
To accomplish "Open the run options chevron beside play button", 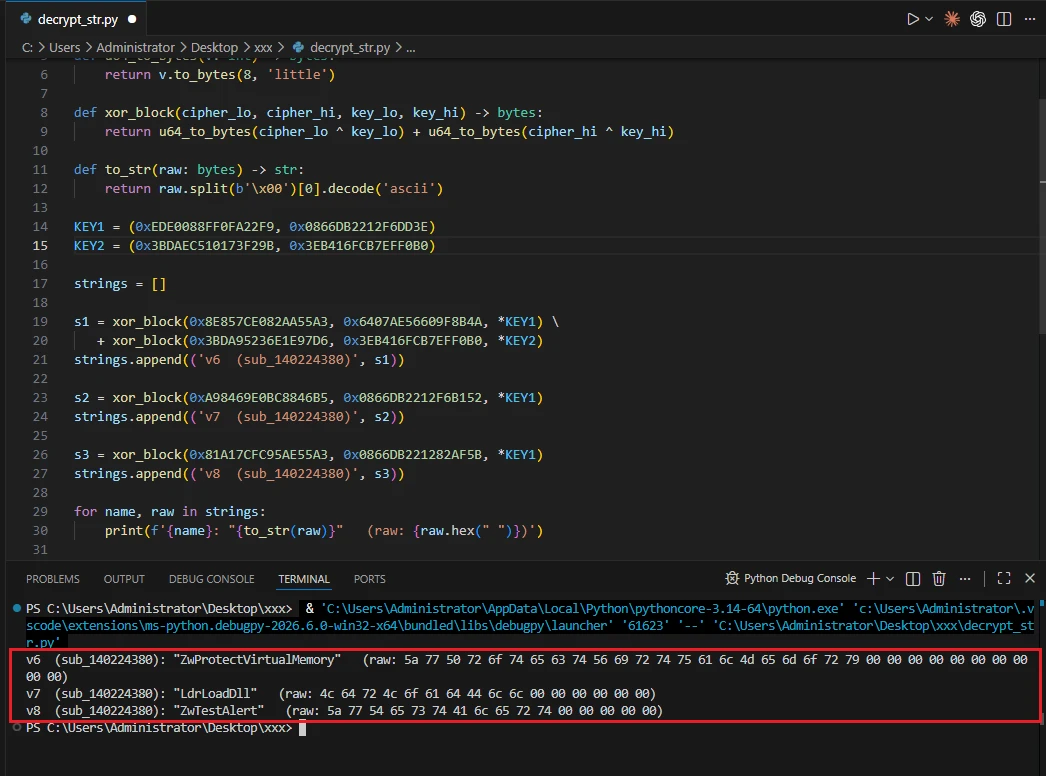I will (x=929, y=19).
